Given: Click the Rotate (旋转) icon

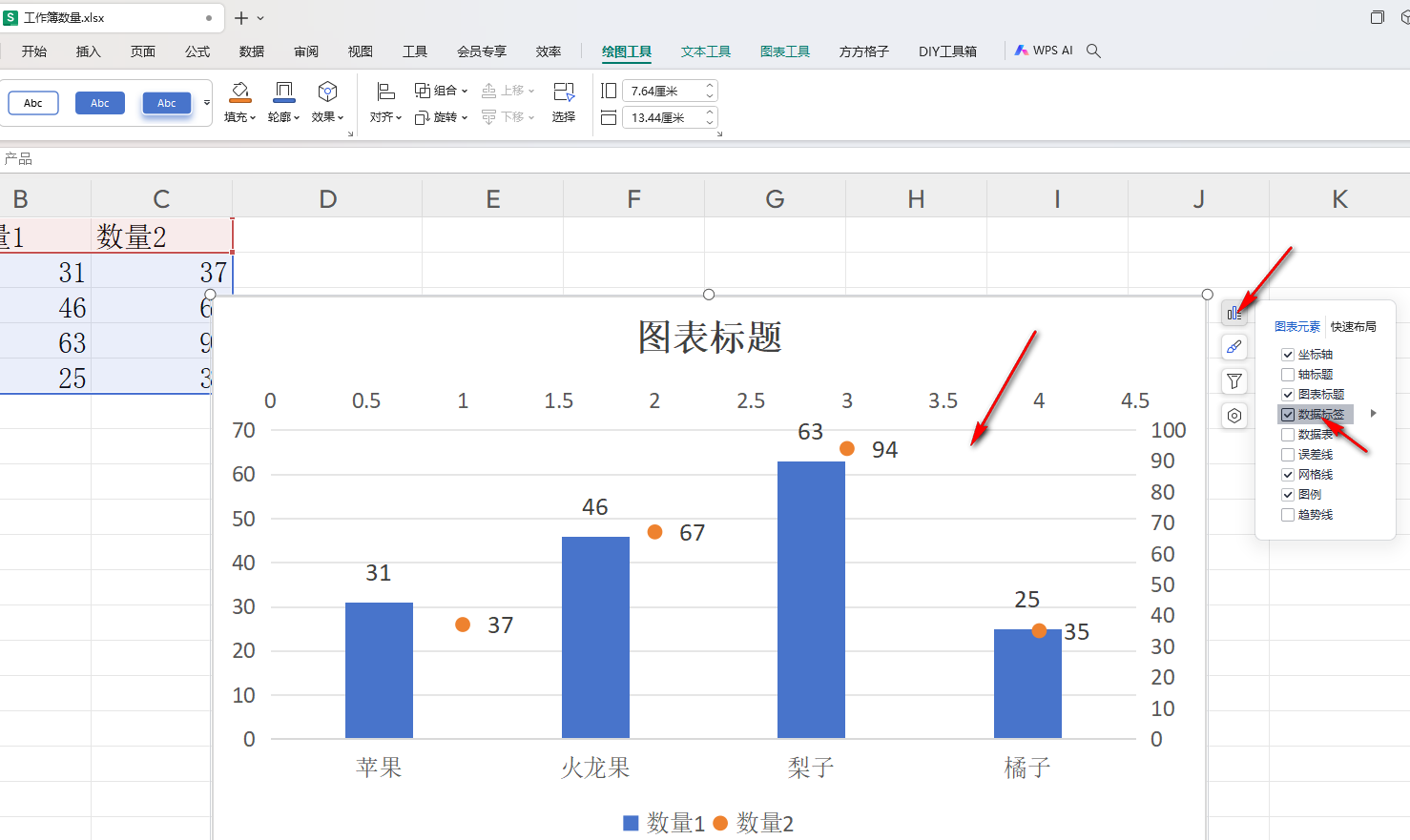Looking at the screenshot, I should (x=423, y=117).
